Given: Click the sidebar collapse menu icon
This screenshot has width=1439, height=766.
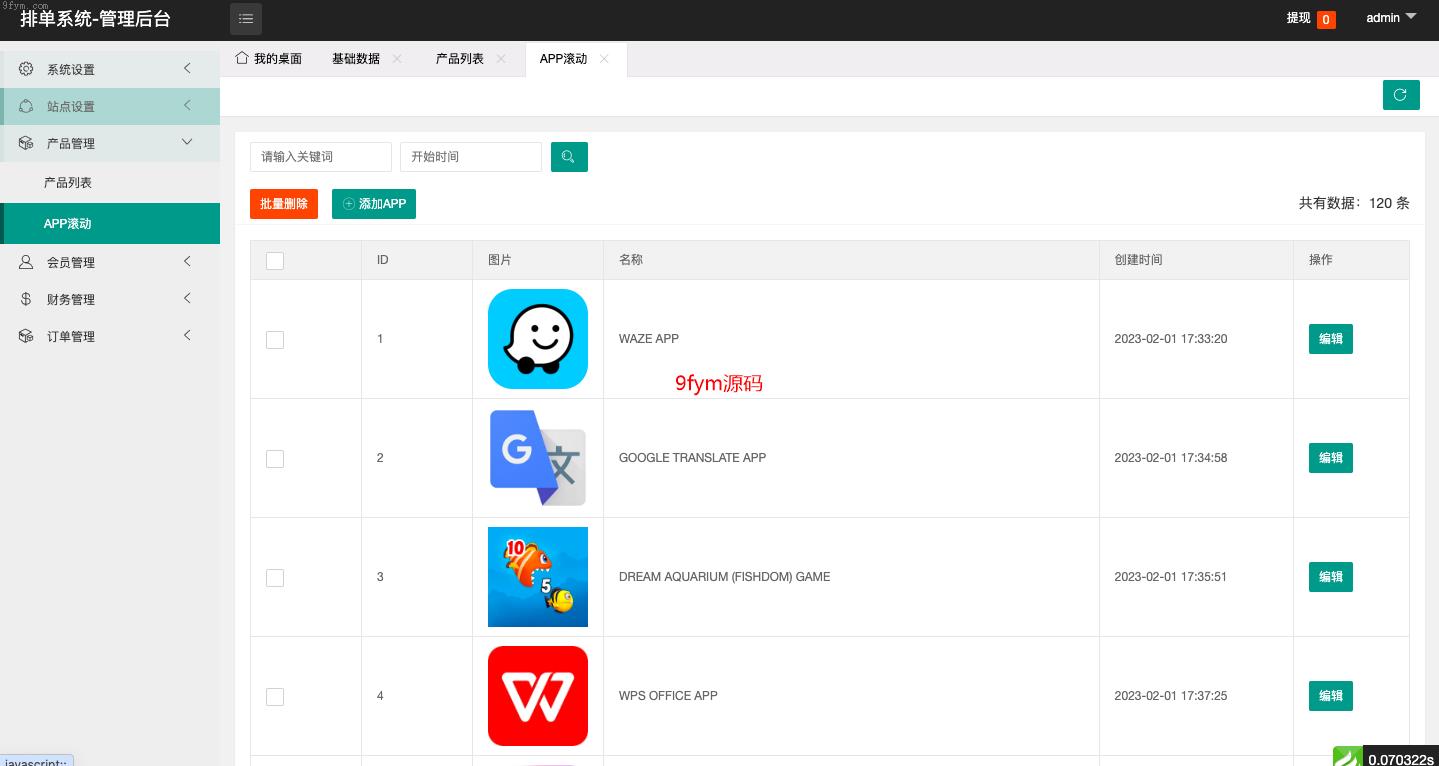Looking at the screenshot, I should coord(246,19).
